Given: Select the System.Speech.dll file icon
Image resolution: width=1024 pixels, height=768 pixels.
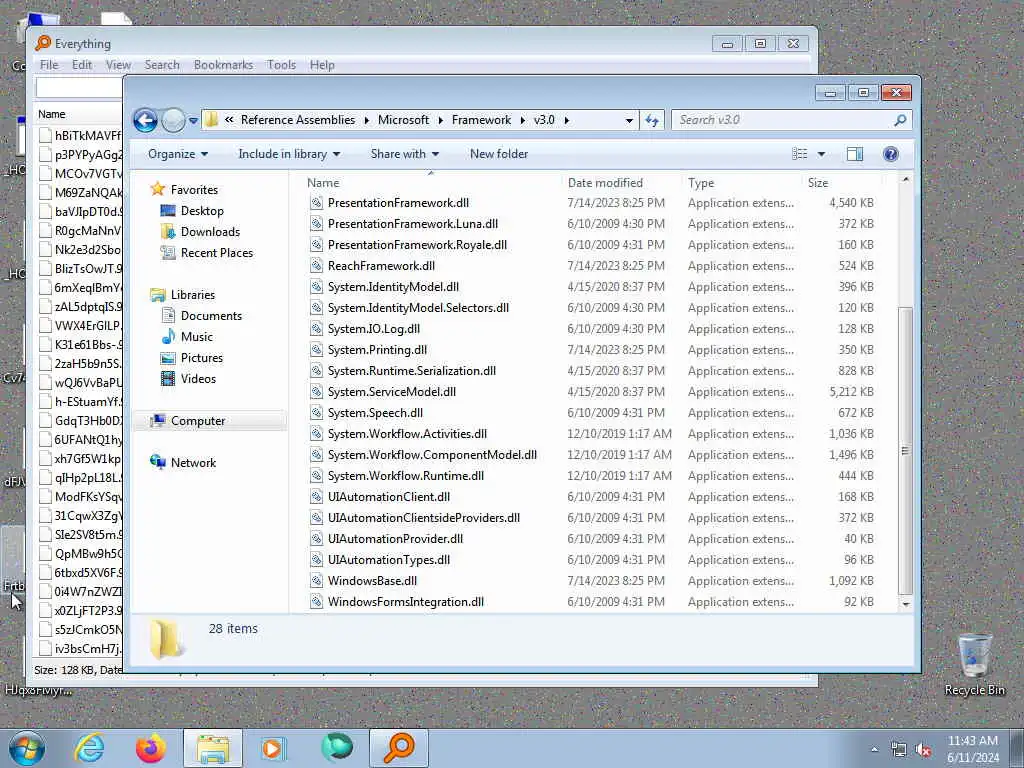Looking at the screenshot, I should tap(317, 413).
